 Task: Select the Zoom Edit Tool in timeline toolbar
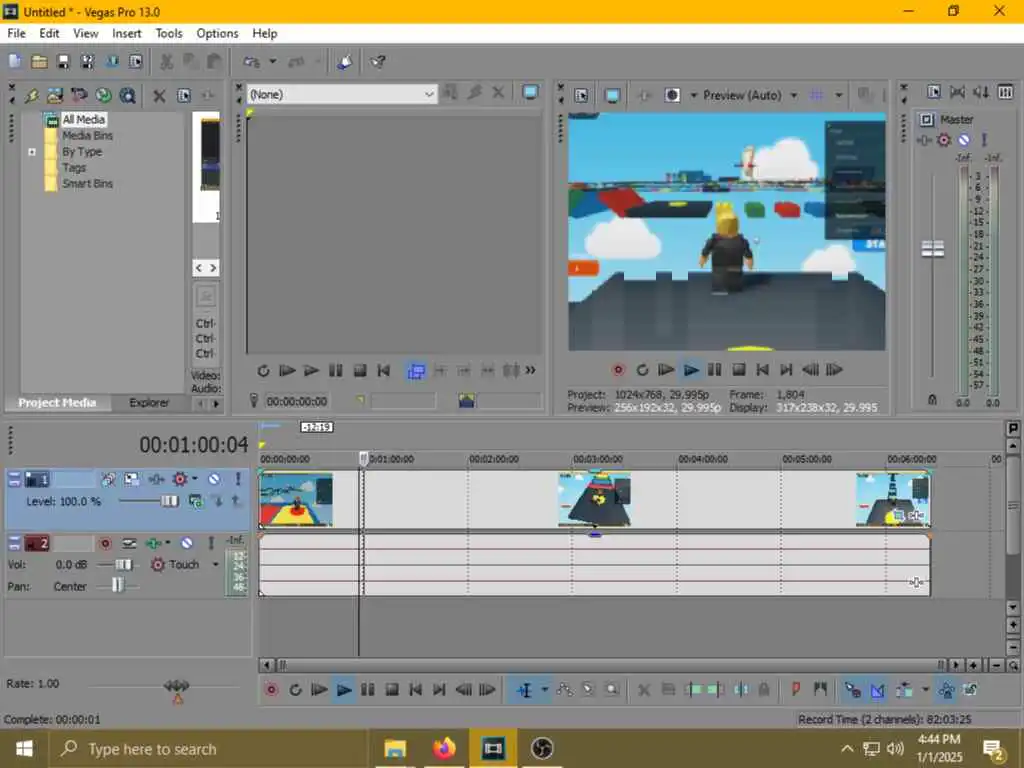tap(612, 690)
